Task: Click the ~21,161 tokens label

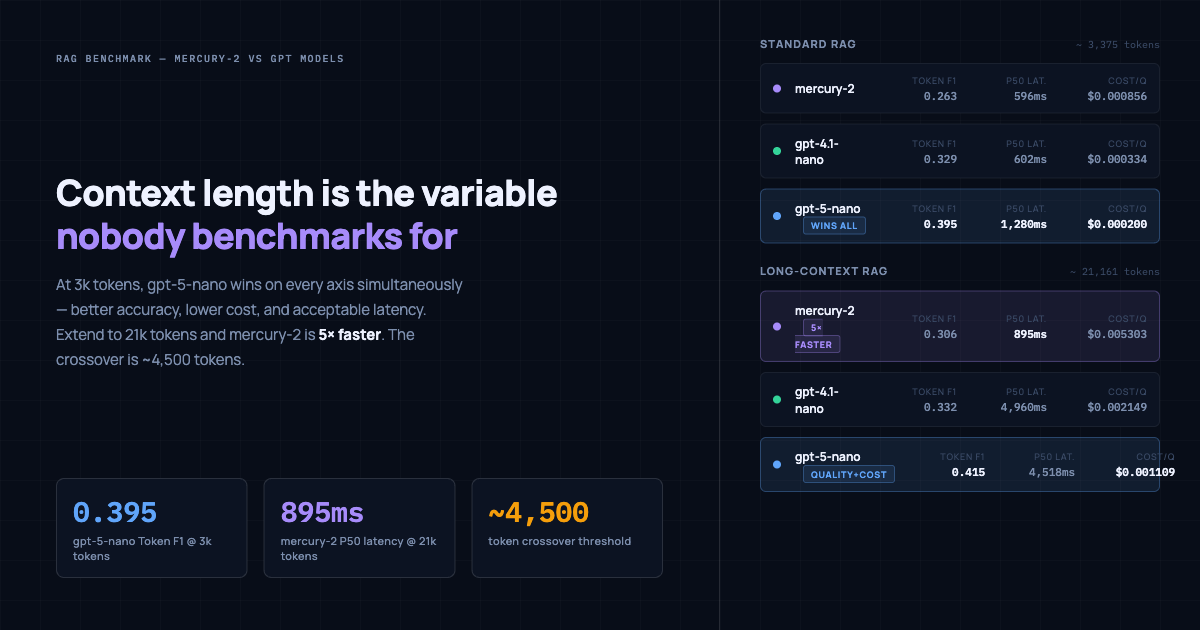Action: (1114, 272)
